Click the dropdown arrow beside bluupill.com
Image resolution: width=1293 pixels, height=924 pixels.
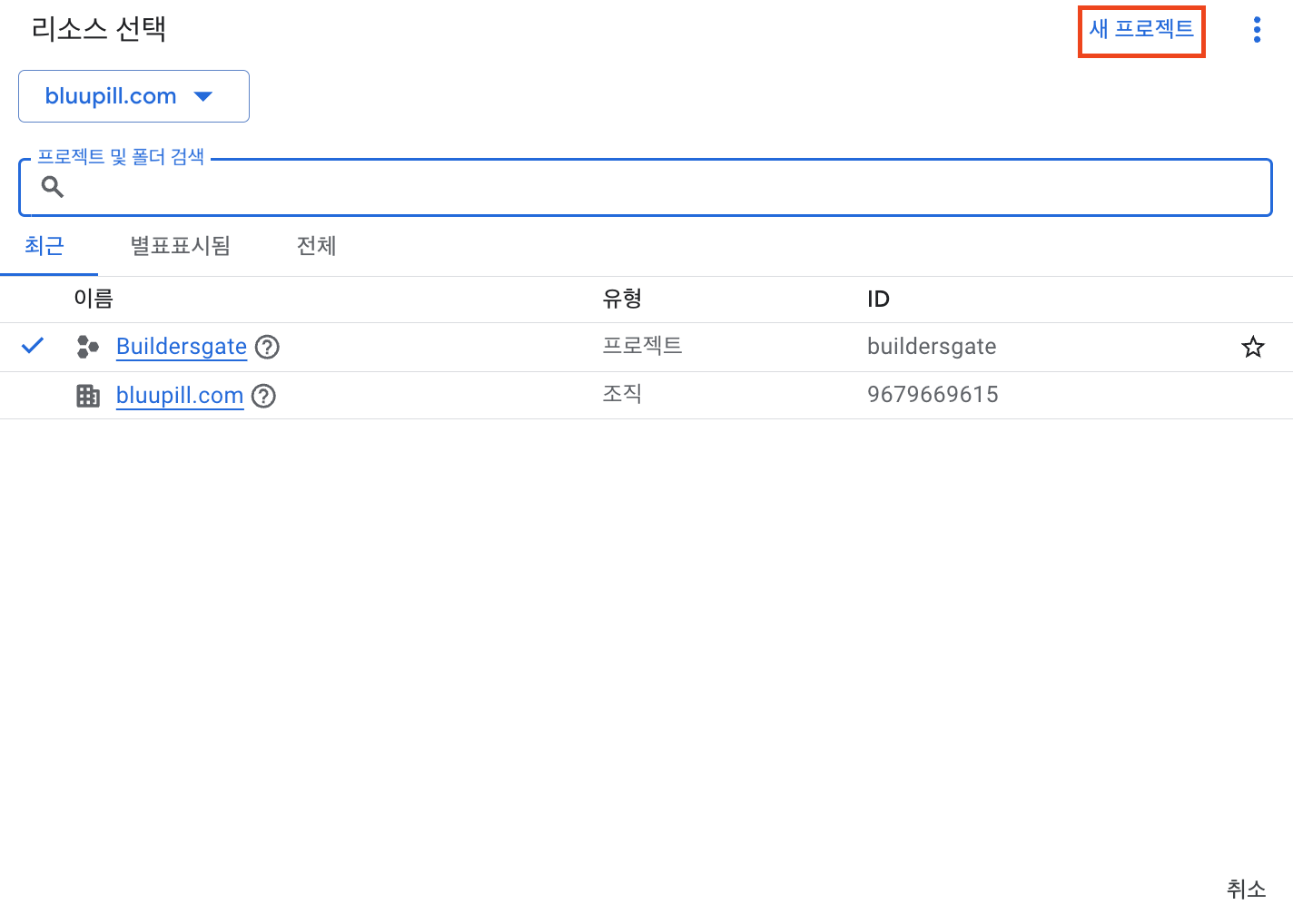(x=204, y=95)
